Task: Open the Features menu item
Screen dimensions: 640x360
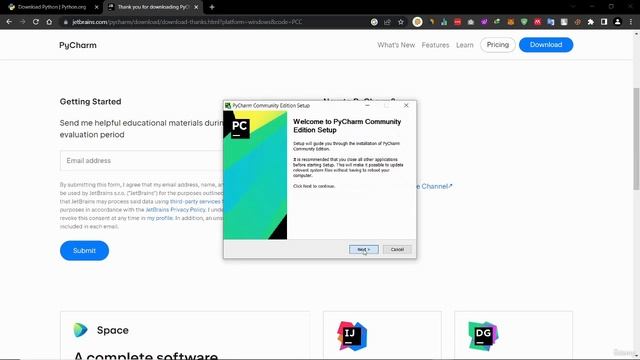Action: click(x=436, y=45)
